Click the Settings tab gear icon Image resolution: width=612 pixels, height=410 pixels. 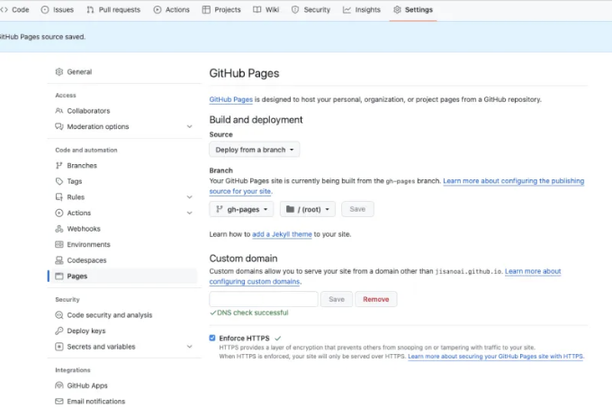tap(397, 10)
